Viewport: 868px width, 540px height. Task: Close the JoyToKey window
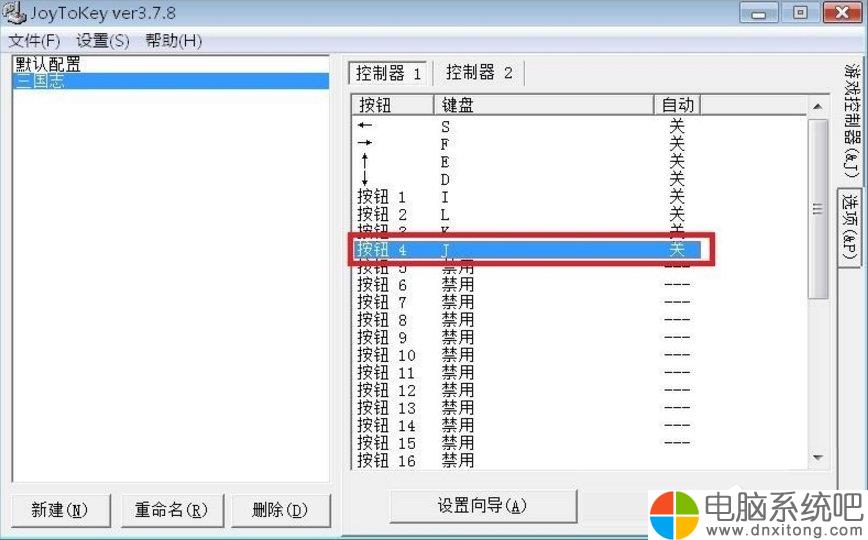point(842,13)
